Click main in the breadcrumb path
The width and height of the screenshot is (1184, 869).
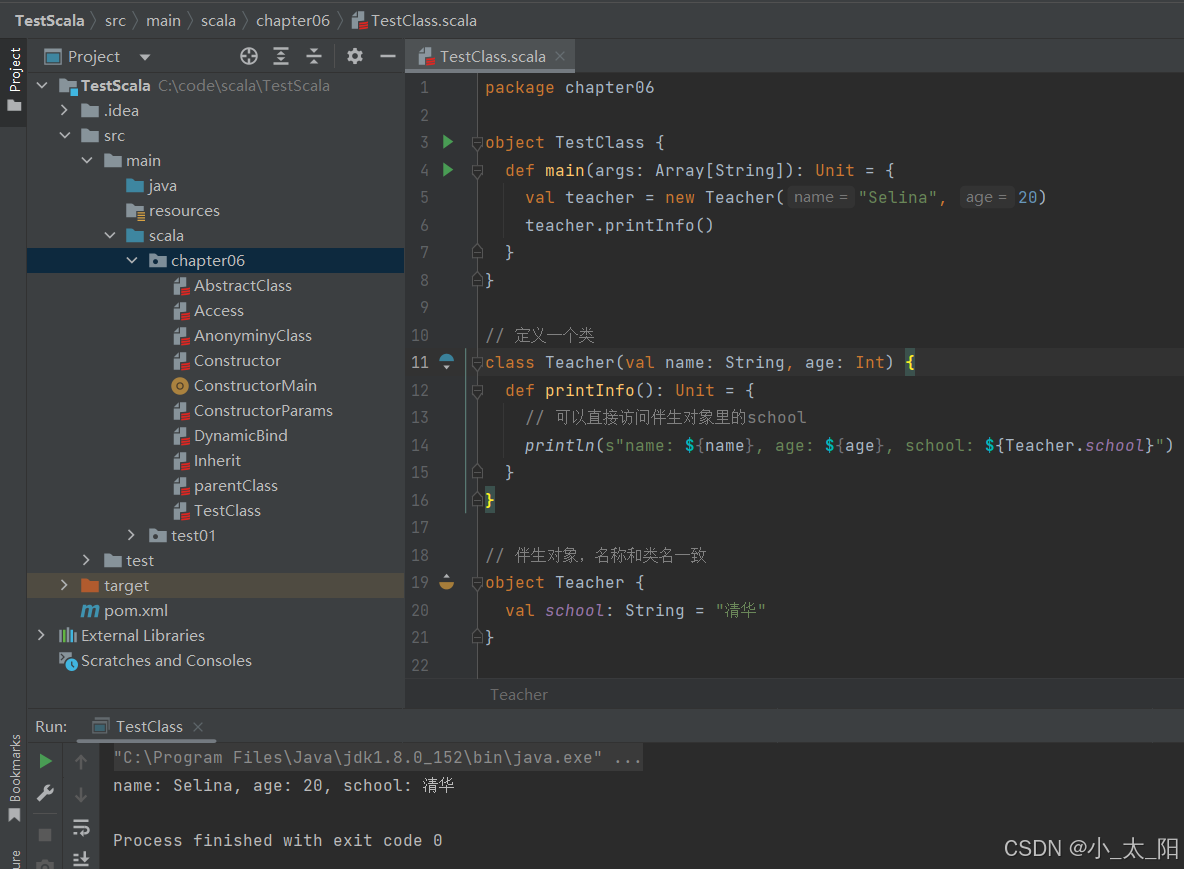[163, 20]
